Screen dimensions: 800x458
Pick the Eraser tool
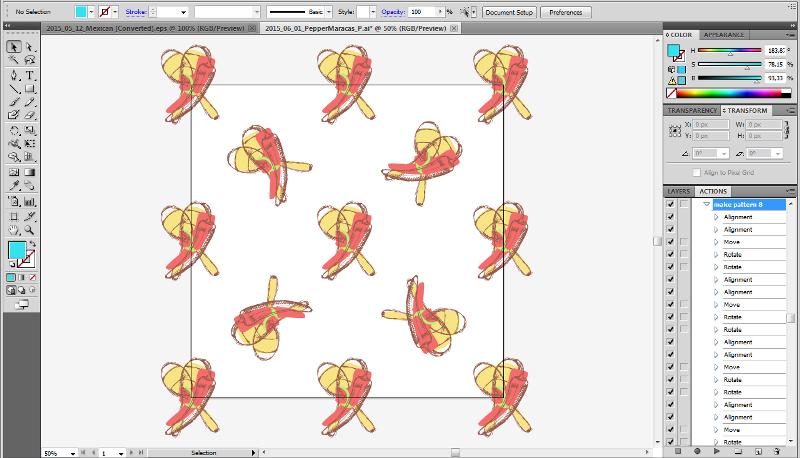pos(30,115)
